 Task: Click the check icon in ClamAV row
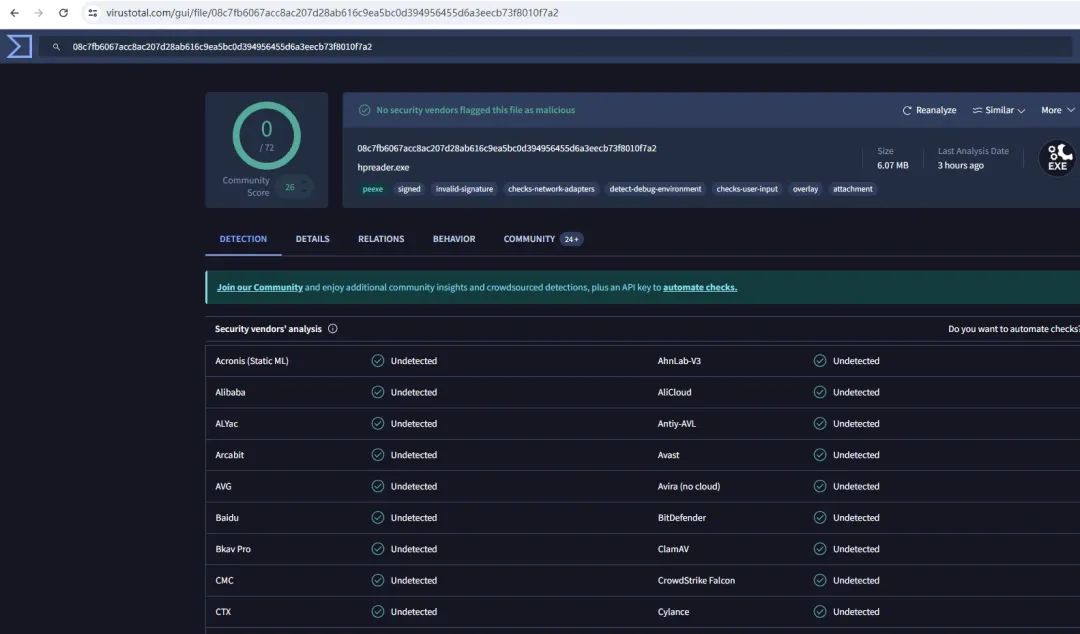coord(820,549)
